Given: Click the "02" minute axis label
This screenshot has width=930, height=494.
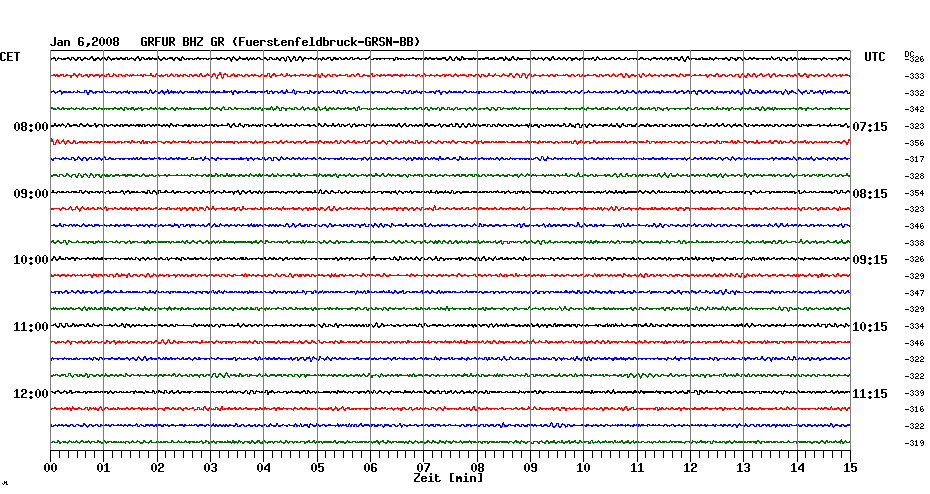Looking at the screenshot, I should [x=157, y=468].
